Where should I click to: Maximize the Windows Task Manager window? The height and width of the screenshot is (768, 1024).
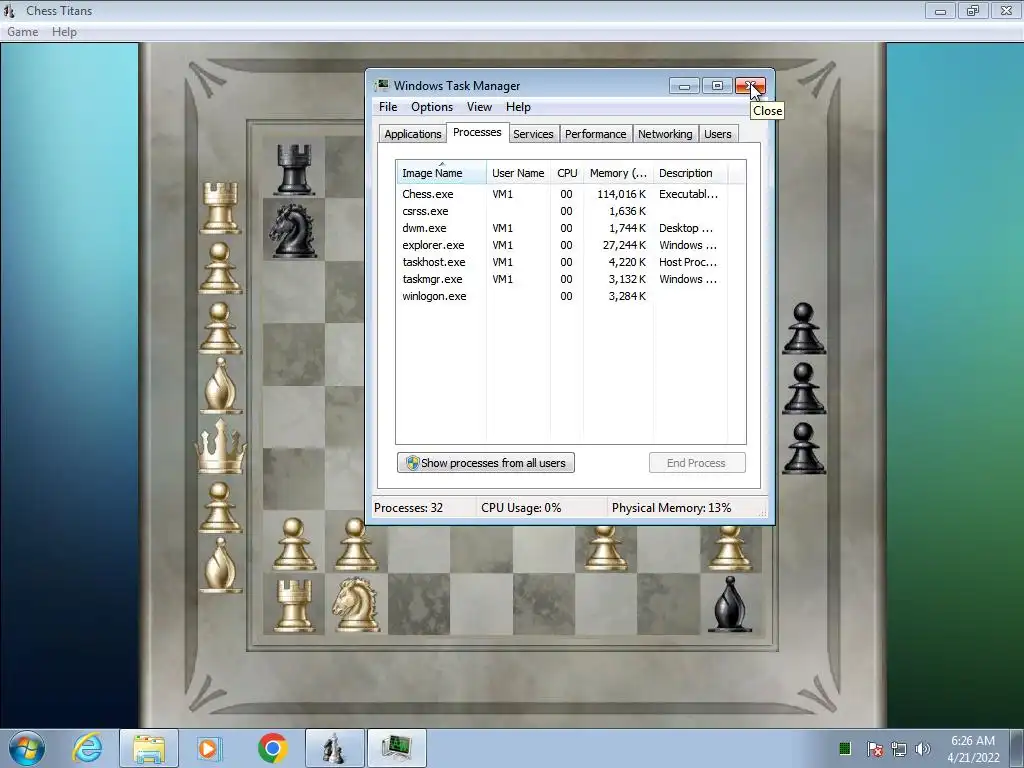(717, 86)
